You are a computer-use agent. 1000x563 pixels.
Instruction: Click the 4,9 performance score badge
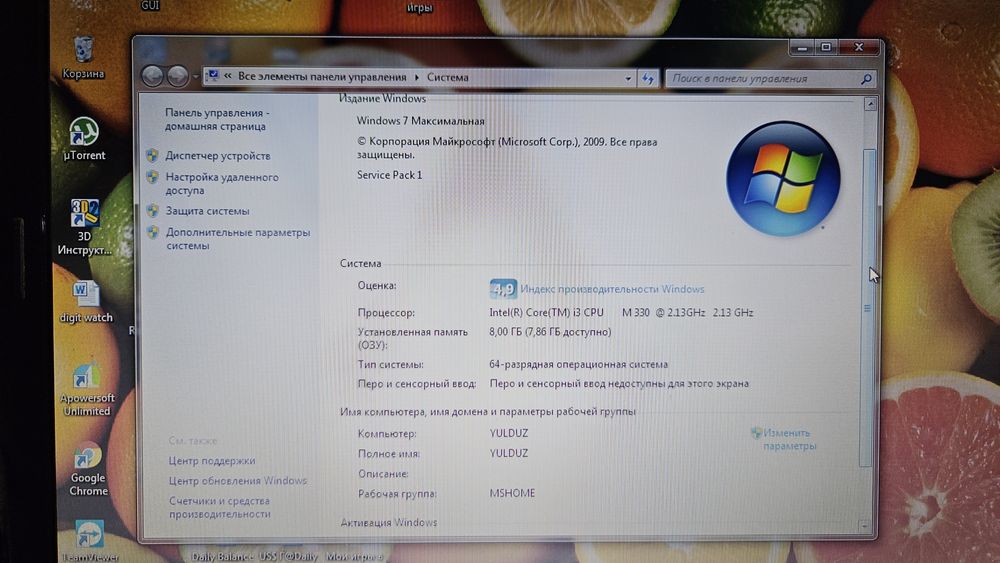click(x=503, y=289)
